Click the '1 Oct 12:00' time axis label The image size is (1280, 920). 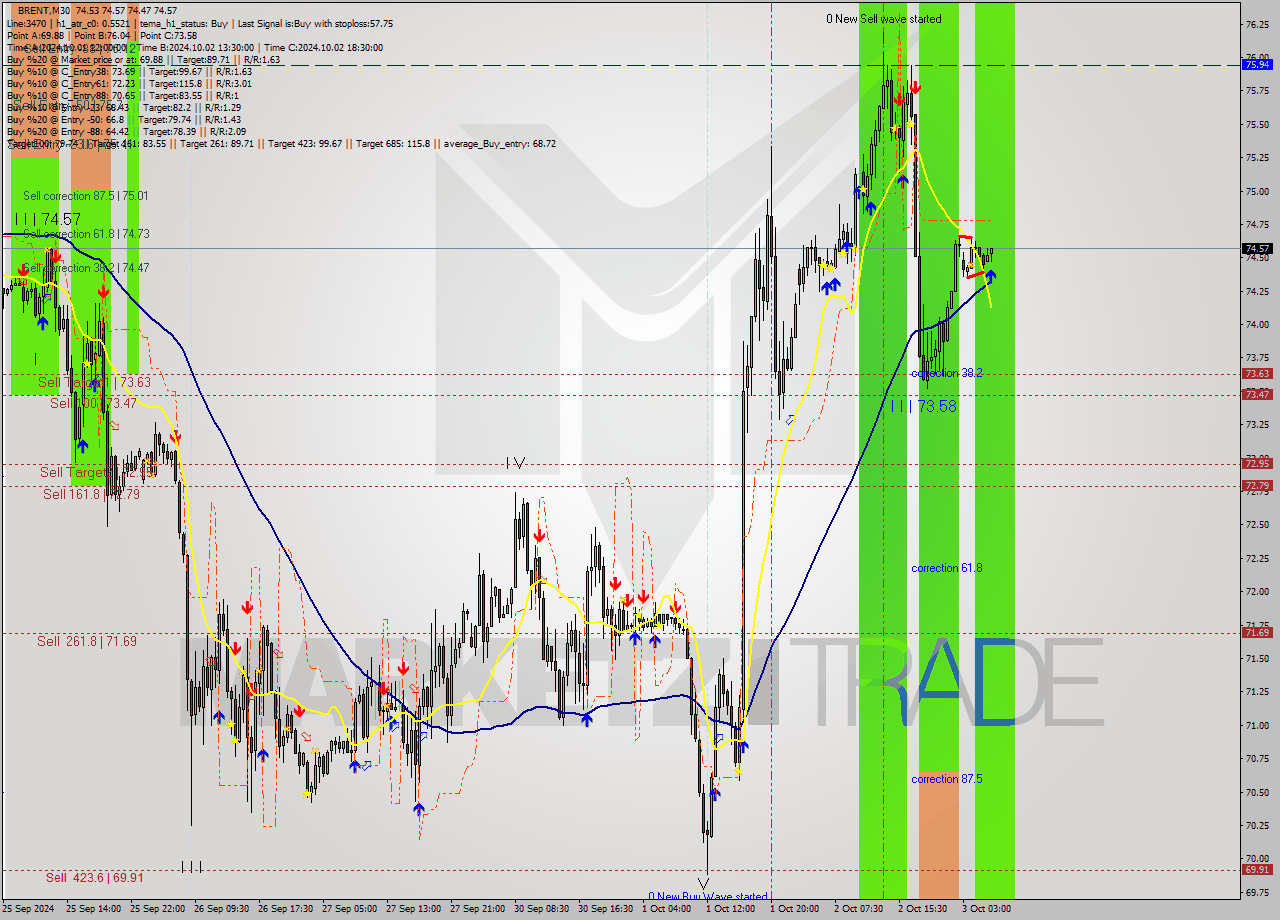point(730,909)
